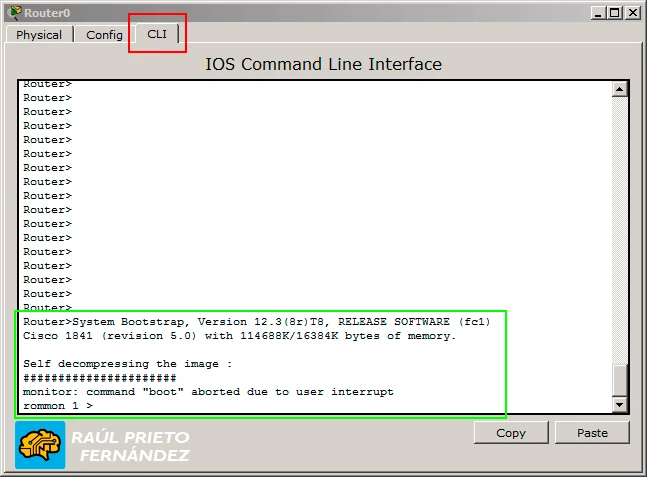The width and height of the screenshot is (647, 477).
Task: Click the terminal scroll up arrow
Action: (619, 89)
